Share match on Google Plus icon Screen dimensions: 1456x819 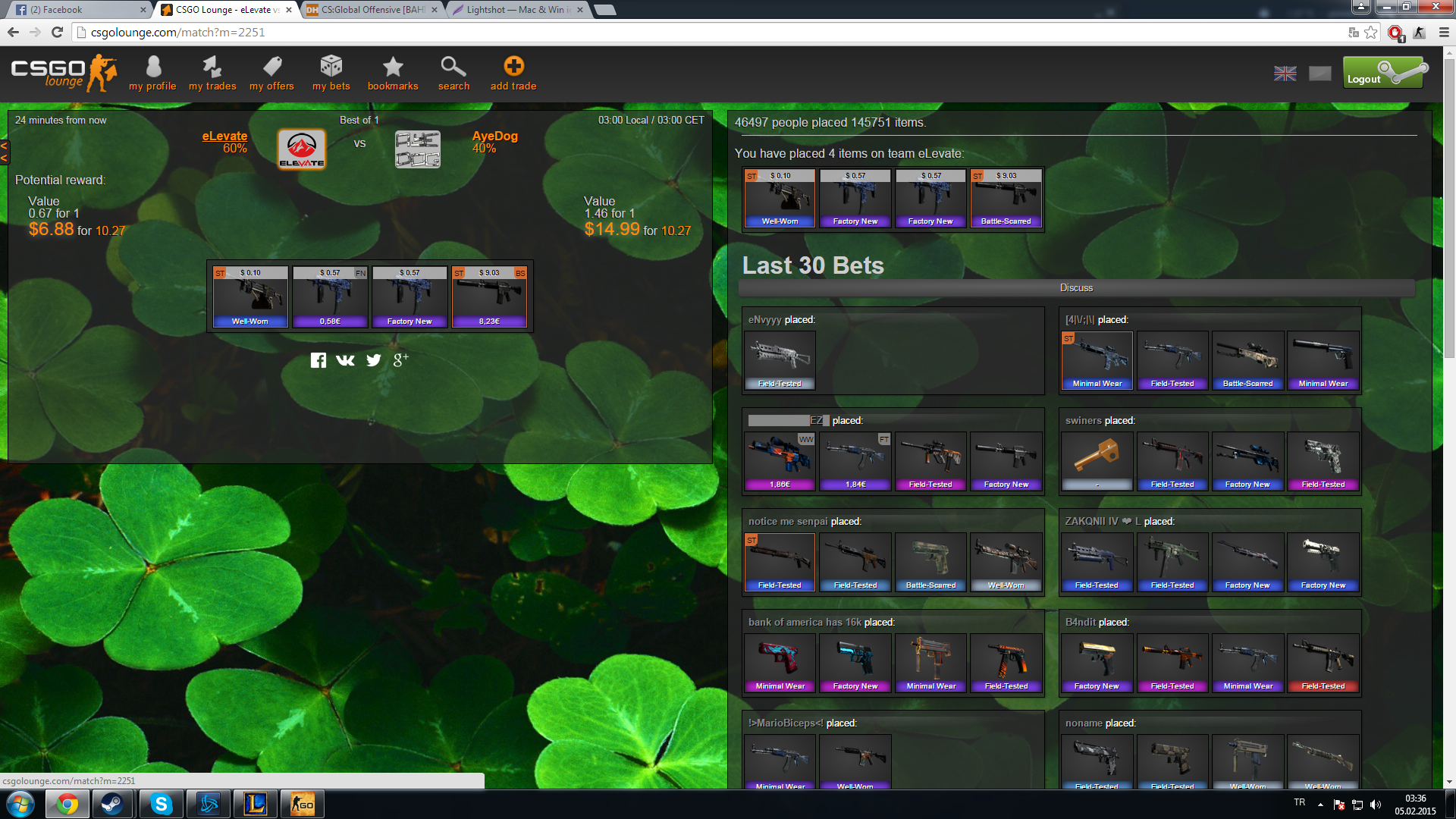pyautogui.click(x=401, y=360)
